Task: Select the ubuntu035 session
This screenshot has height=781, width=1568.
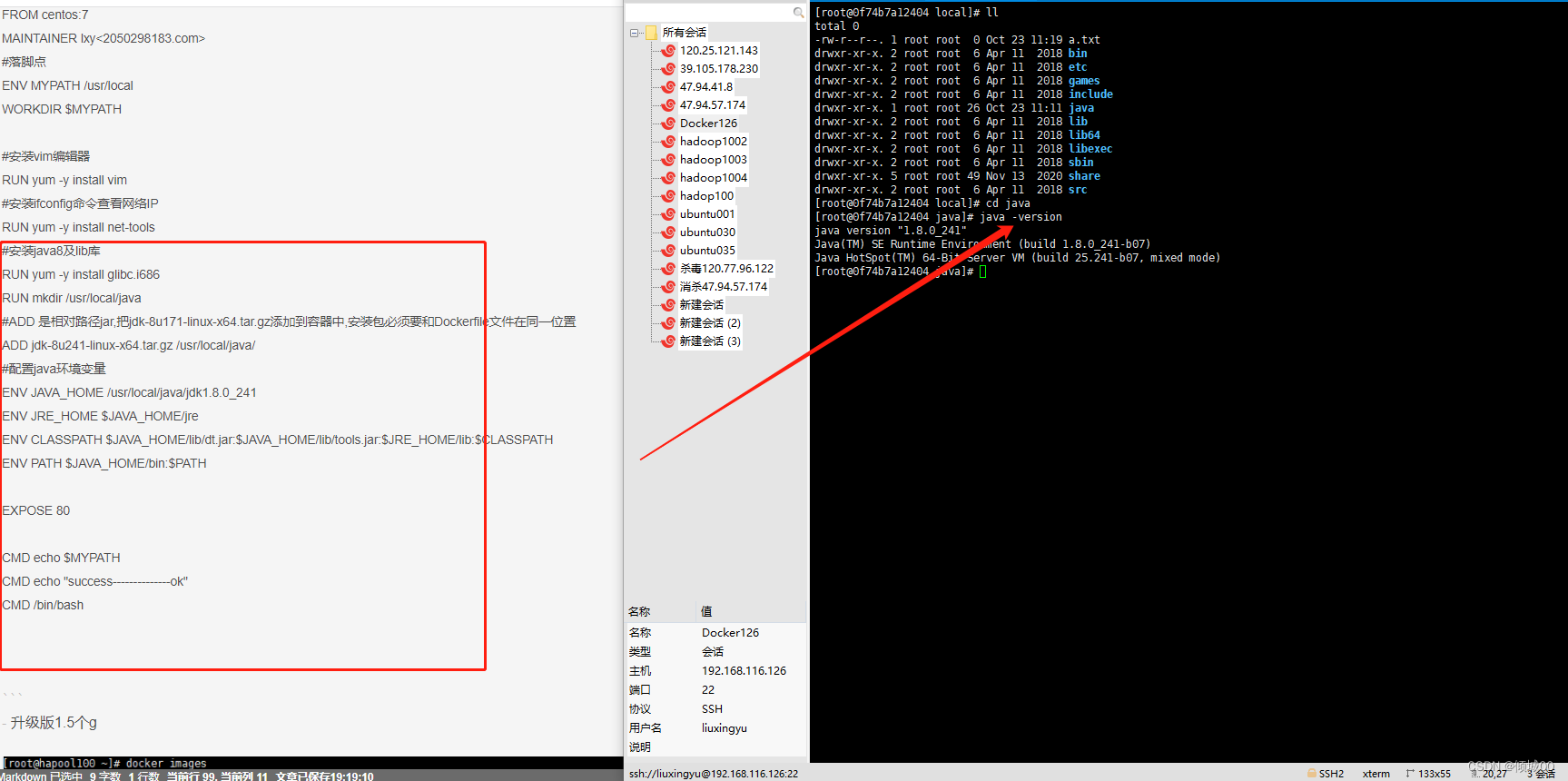Action: click(707, 251)
